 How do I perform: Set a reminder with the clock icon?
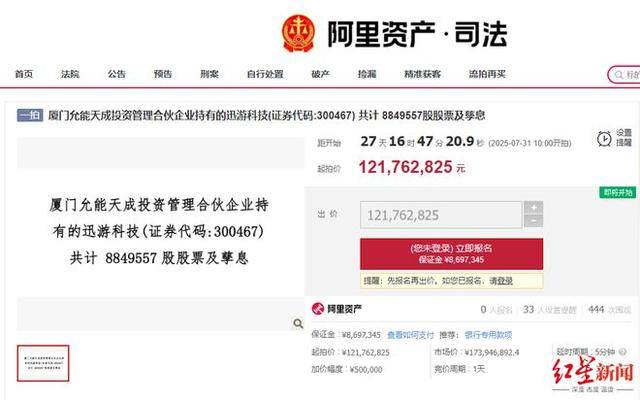[x=604, y=139]
